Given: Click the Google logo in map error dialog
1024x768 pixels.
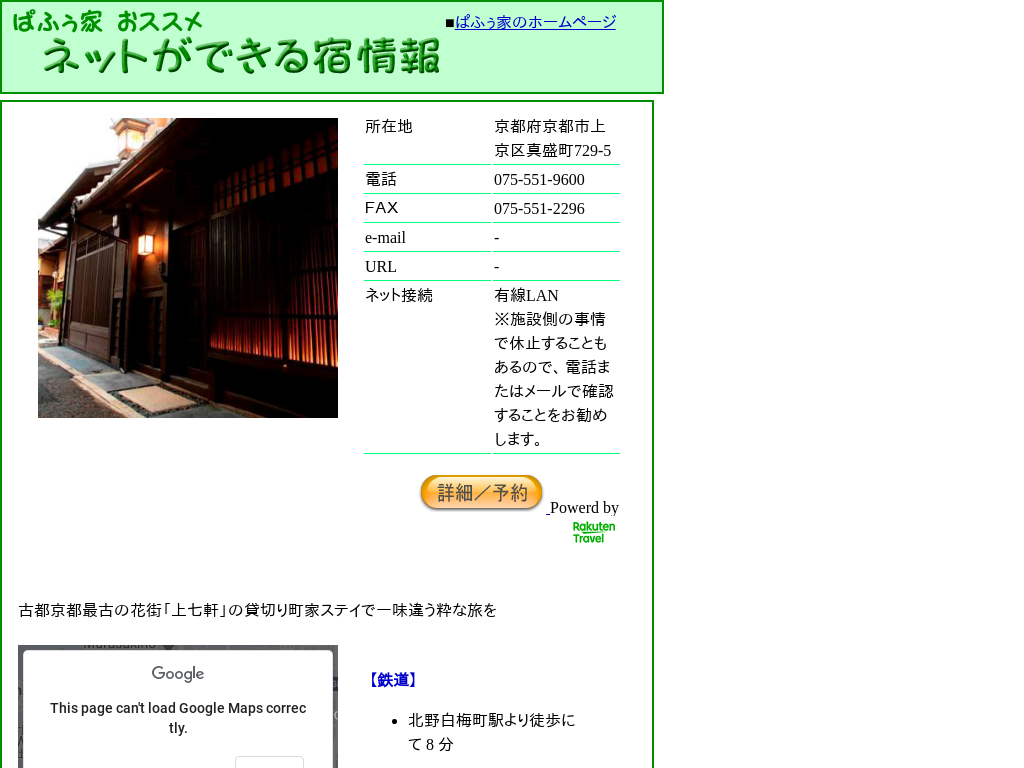Looking at the screenshot, I should [178, 673].
